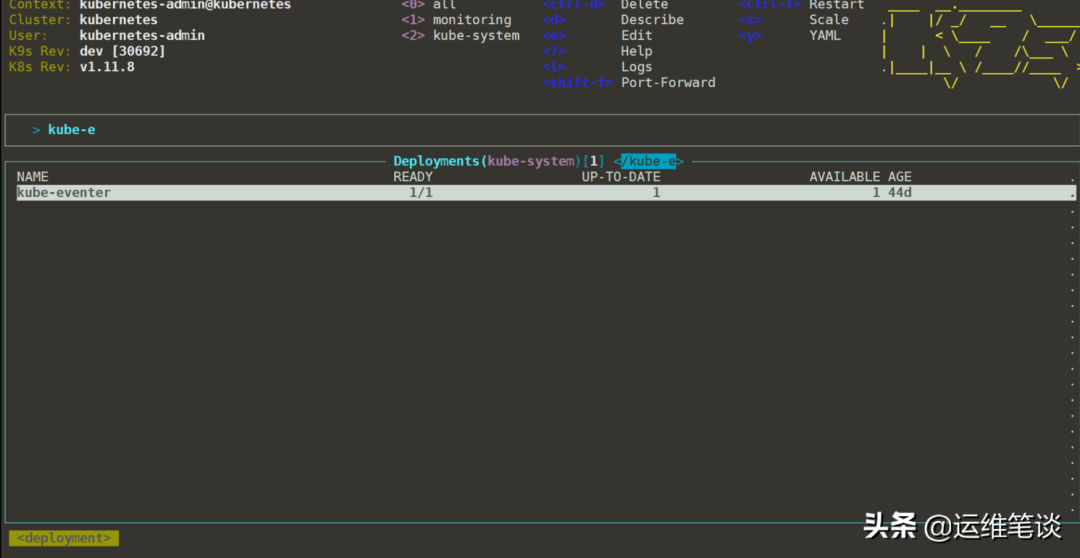Click the Scale command hint

click(x=829, y=20)
